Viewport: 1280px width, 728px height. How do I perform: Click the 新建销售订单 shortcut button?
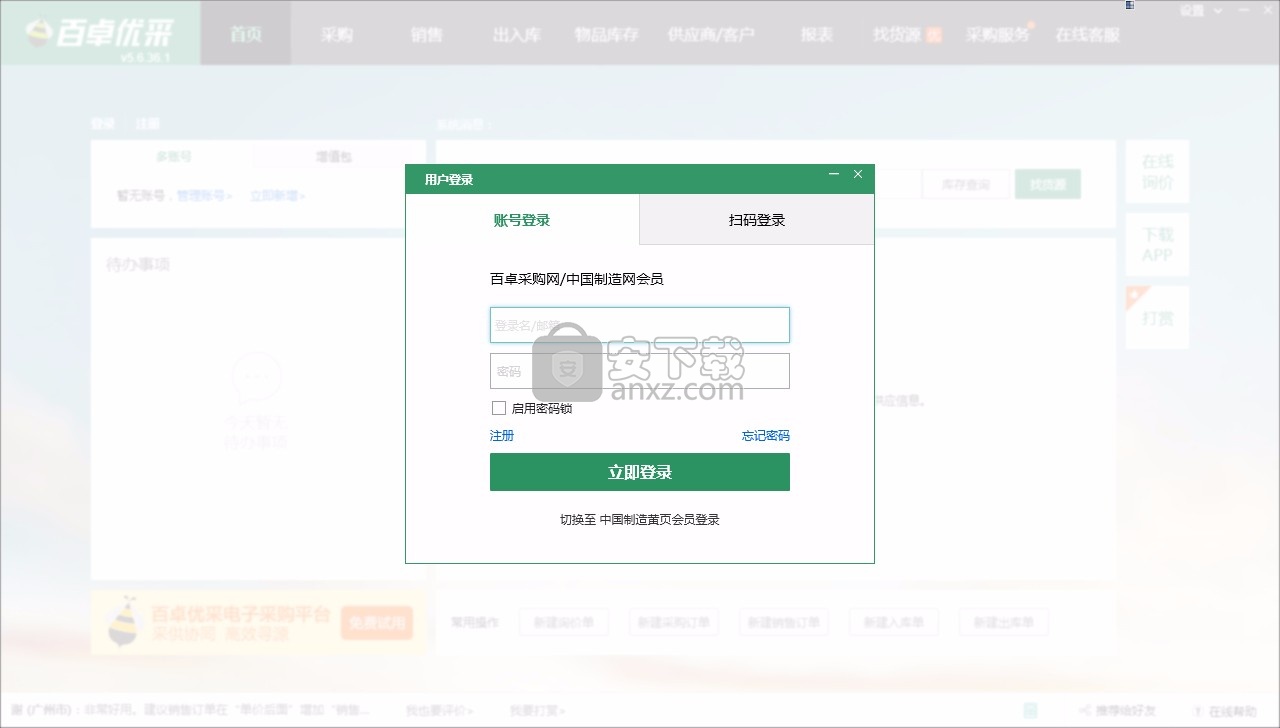(785, 622)
